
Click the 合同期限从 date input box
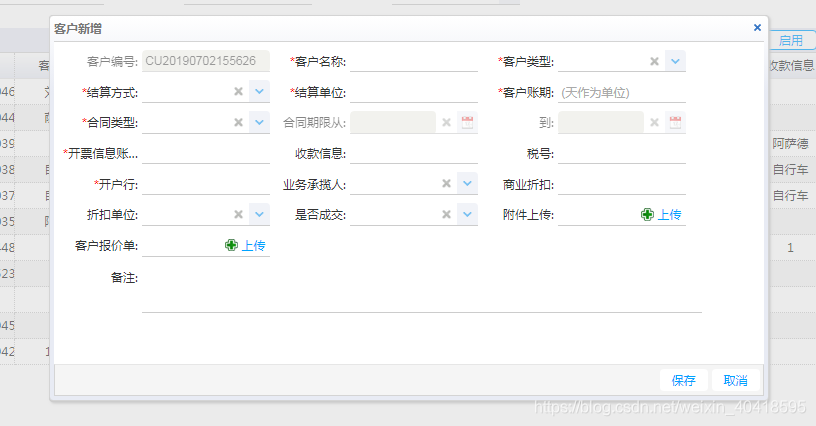tap(393, 122)
